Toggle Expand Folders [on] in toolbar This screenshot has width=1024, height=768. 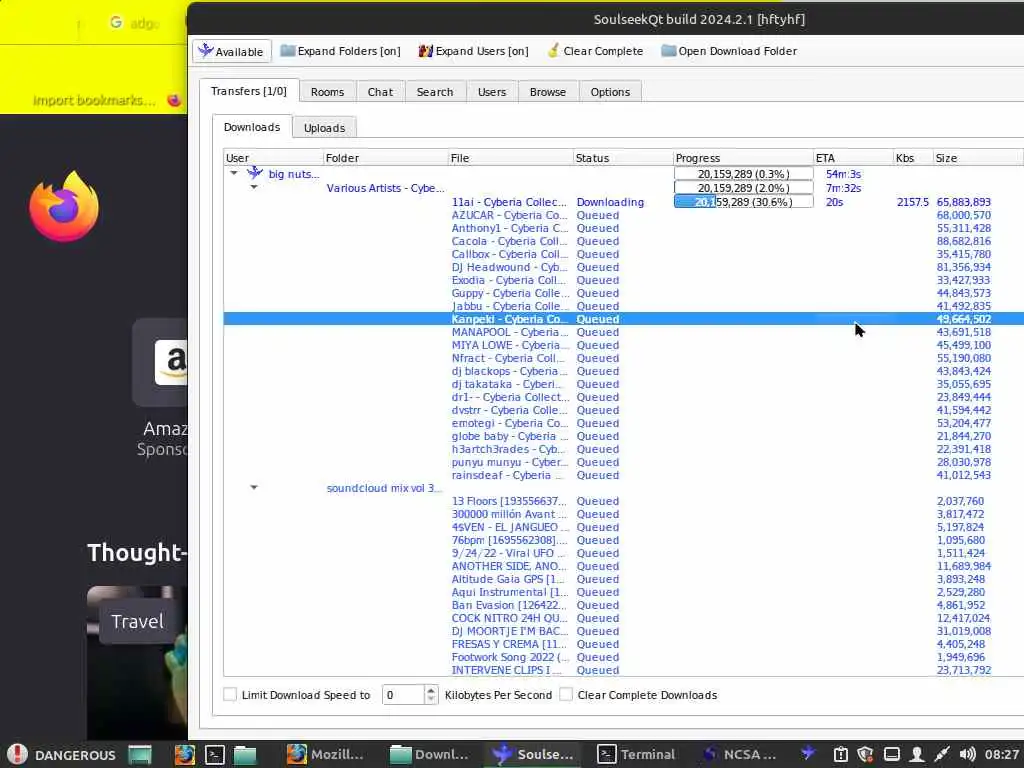[x=340, y=51]
